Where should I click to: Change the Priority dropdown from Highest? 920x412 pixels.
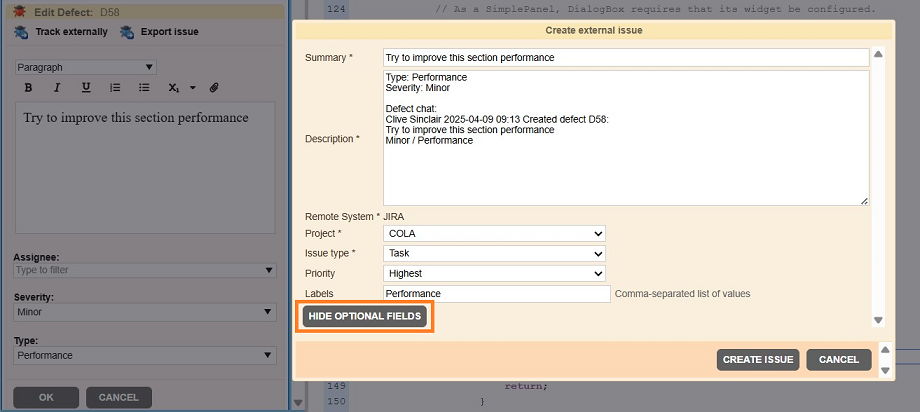coord(494,273)
